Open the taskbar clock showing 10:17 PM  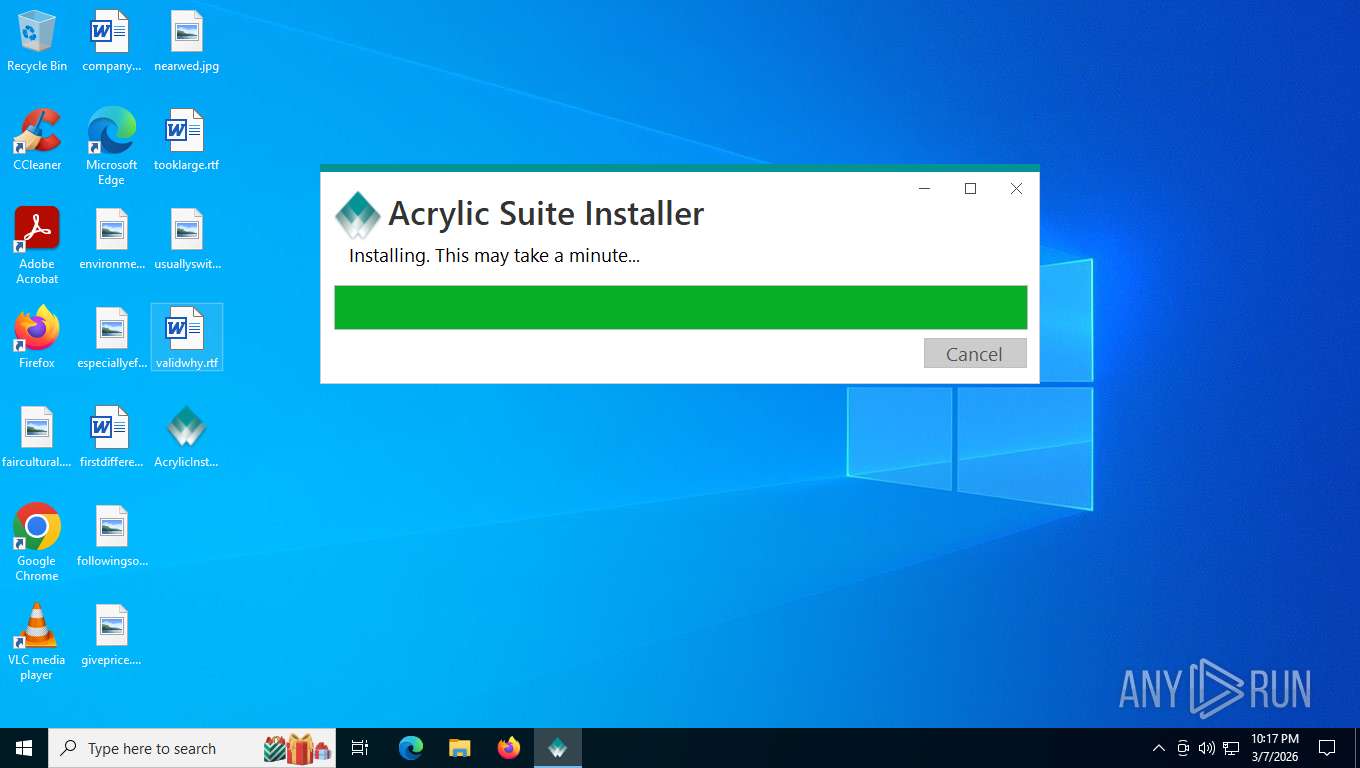(x=1275, y=748)
